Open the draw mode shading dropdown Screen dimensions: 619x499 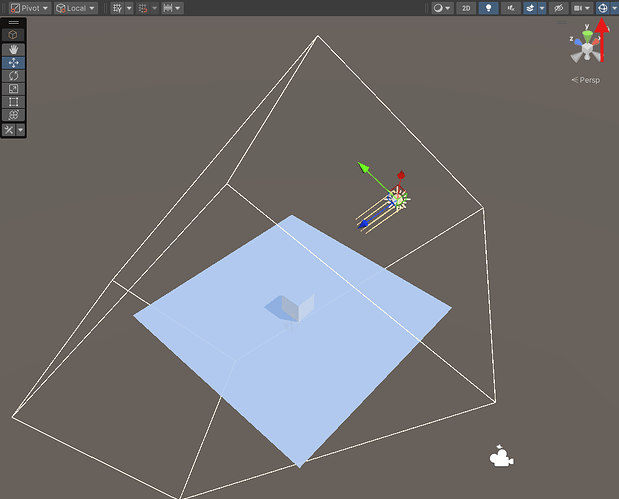[x=442, y=8]
